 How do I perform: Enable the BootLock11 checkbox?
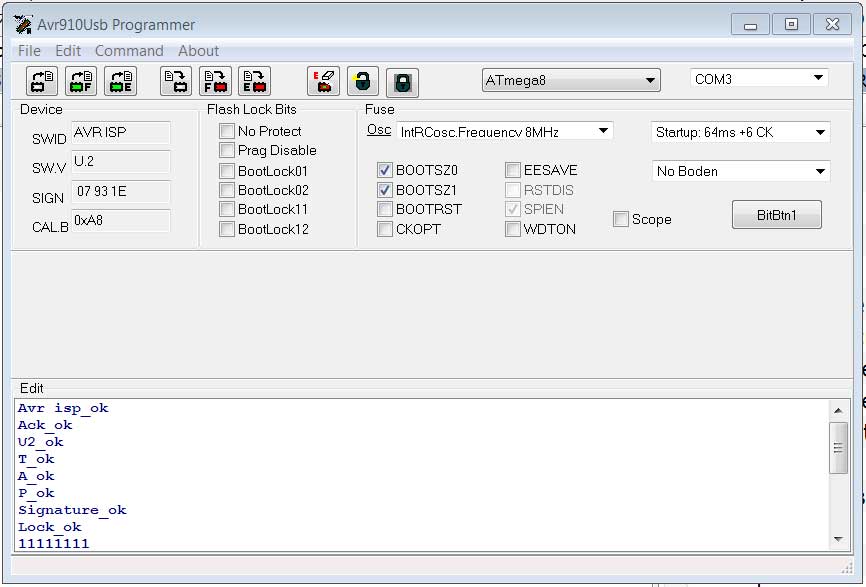click(x=226, y=209)
